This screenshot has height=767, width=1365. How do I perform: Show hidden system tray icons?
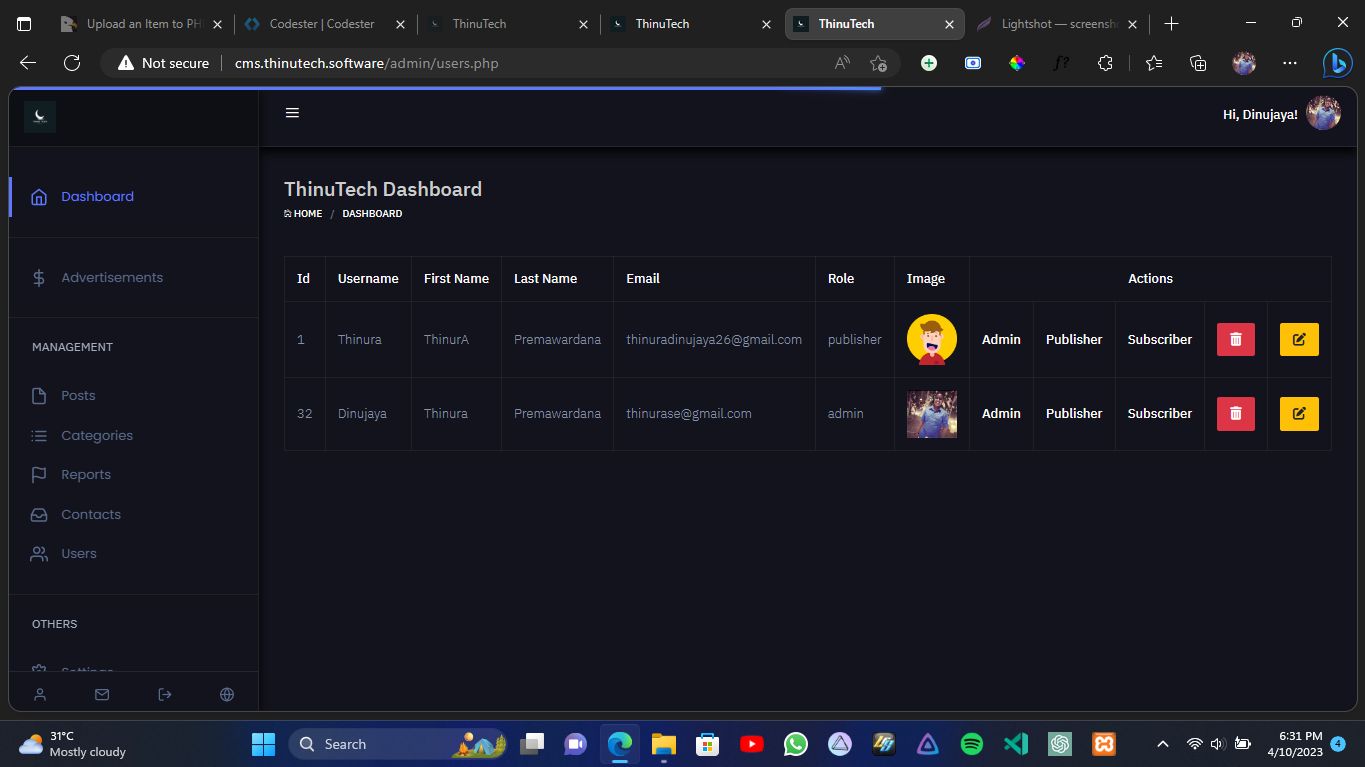click(x=1162, y=744)
